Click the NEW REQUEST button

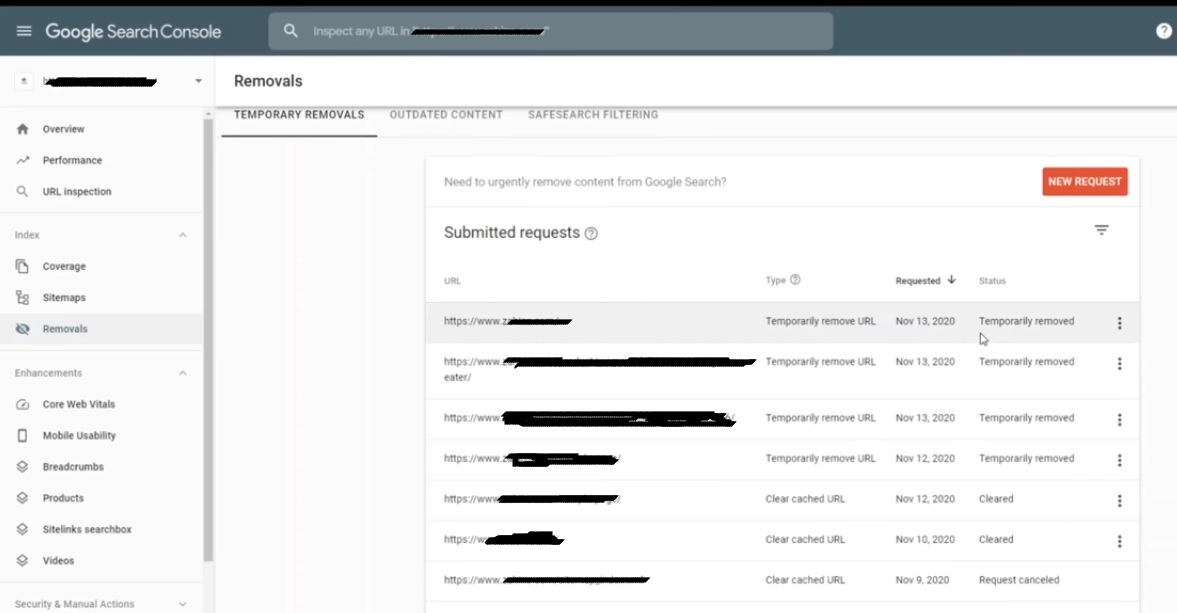pyautogui.click(x=1084, y=181)
